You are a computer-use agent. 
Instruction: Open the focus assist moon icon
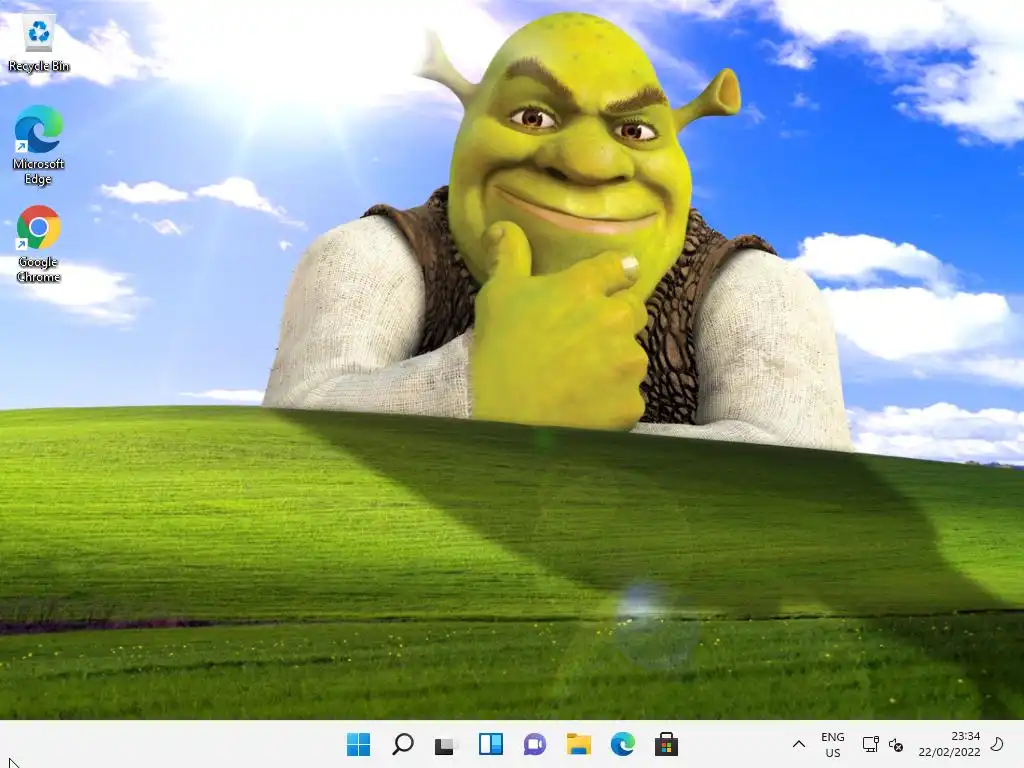click(997, 744)
